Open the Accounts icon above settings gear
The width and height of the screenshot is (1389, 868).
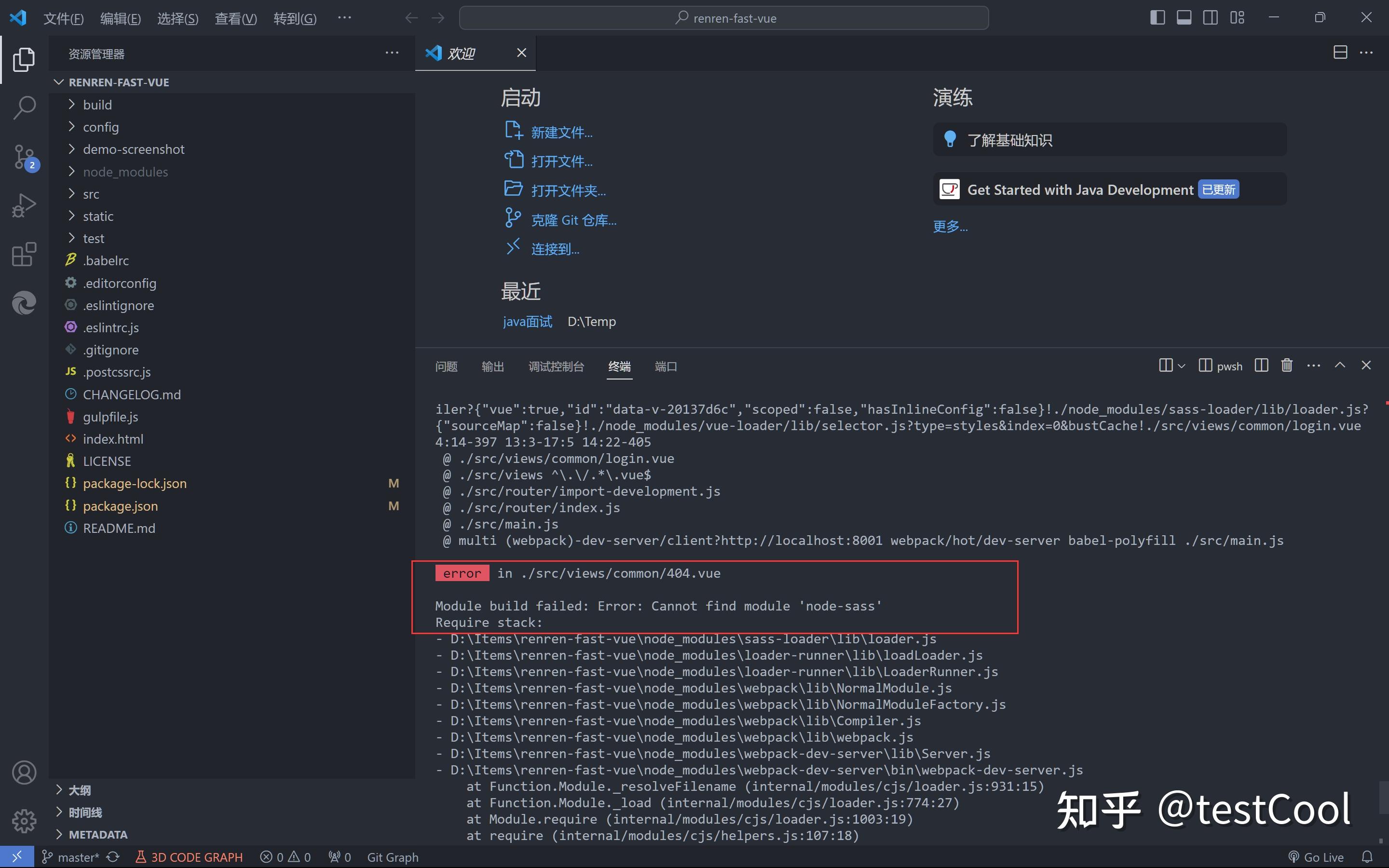pos(24,772)
